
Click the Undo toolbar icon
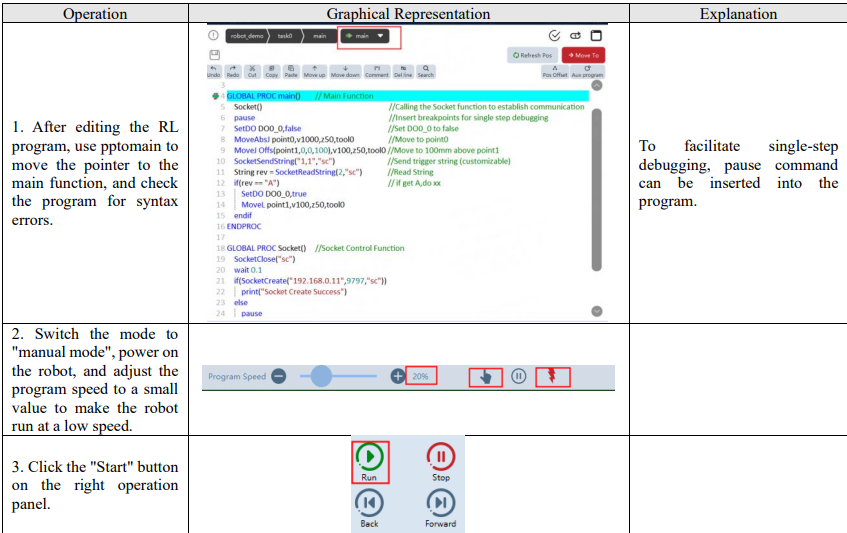[x=214, y=71]
